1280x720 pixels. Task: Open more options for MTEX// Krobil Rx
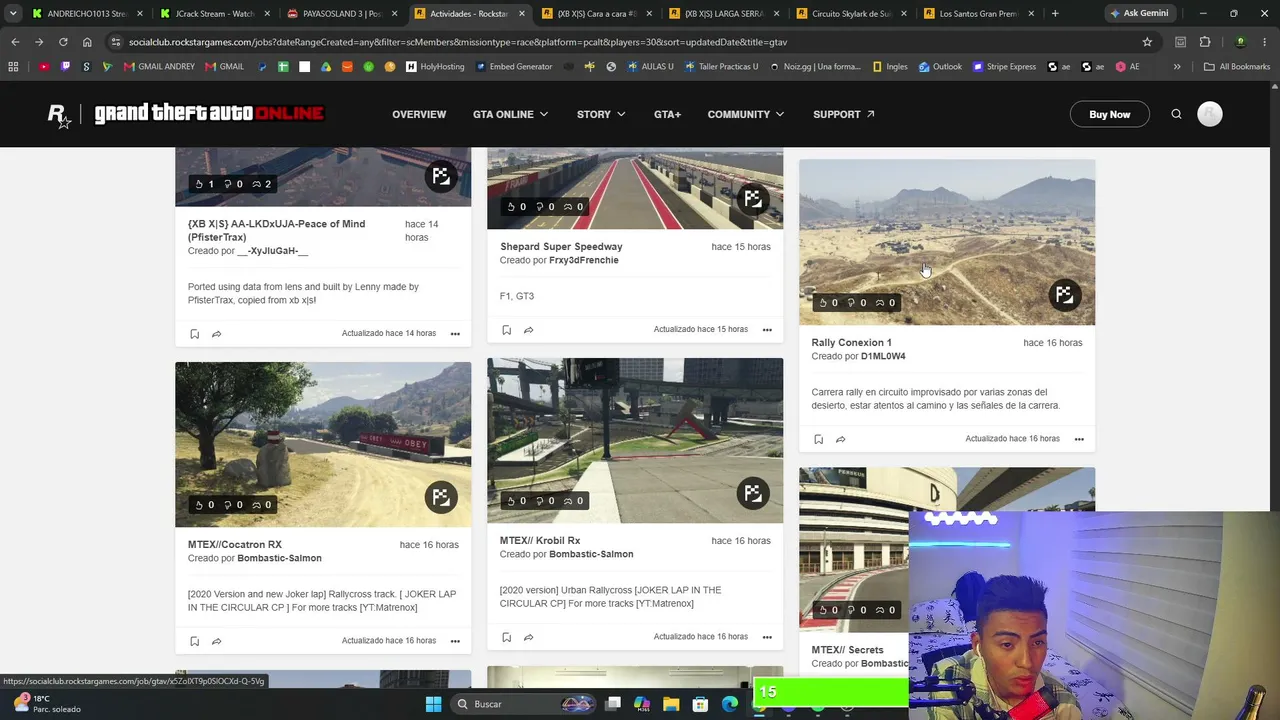767,637
